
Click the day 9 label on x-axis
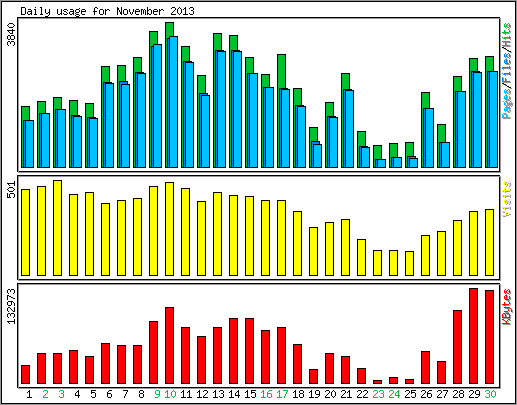pos(157,394)
